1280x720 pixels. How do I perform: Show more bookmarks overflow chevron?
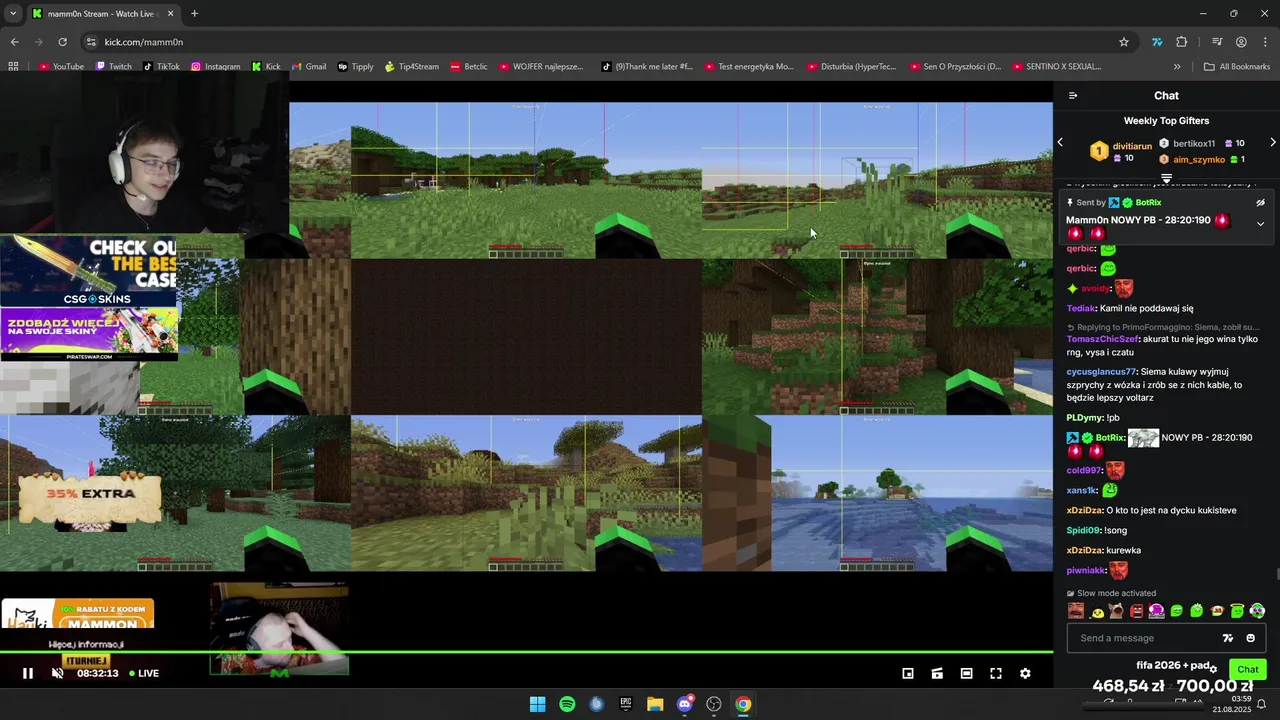tap(1177, 67)
